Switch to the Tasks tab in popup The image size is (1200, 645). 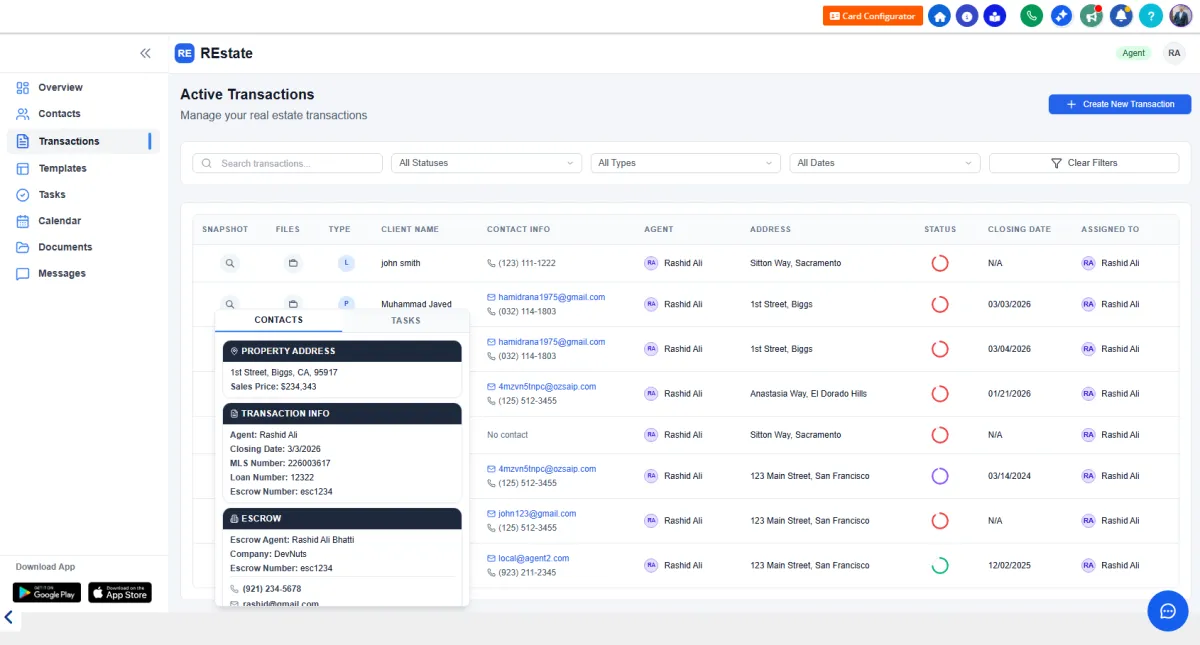point(405,320)
